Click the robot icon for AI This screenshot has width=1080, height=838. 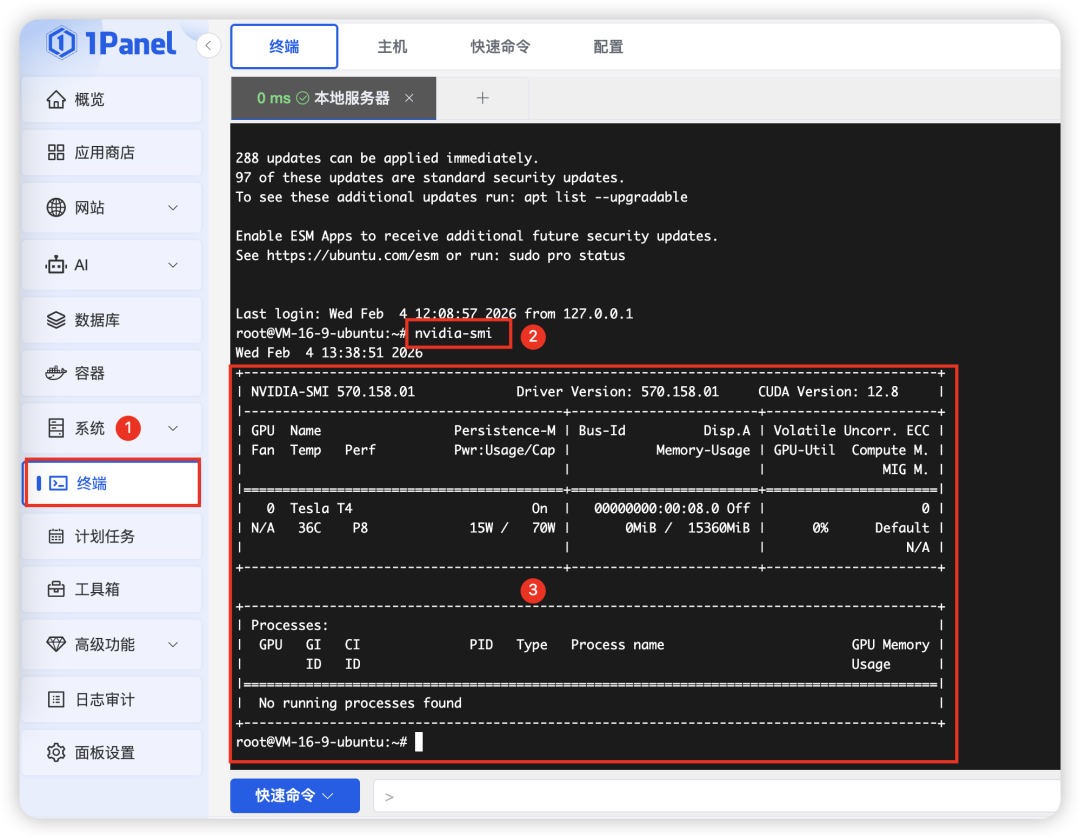[x=56, y=265]
